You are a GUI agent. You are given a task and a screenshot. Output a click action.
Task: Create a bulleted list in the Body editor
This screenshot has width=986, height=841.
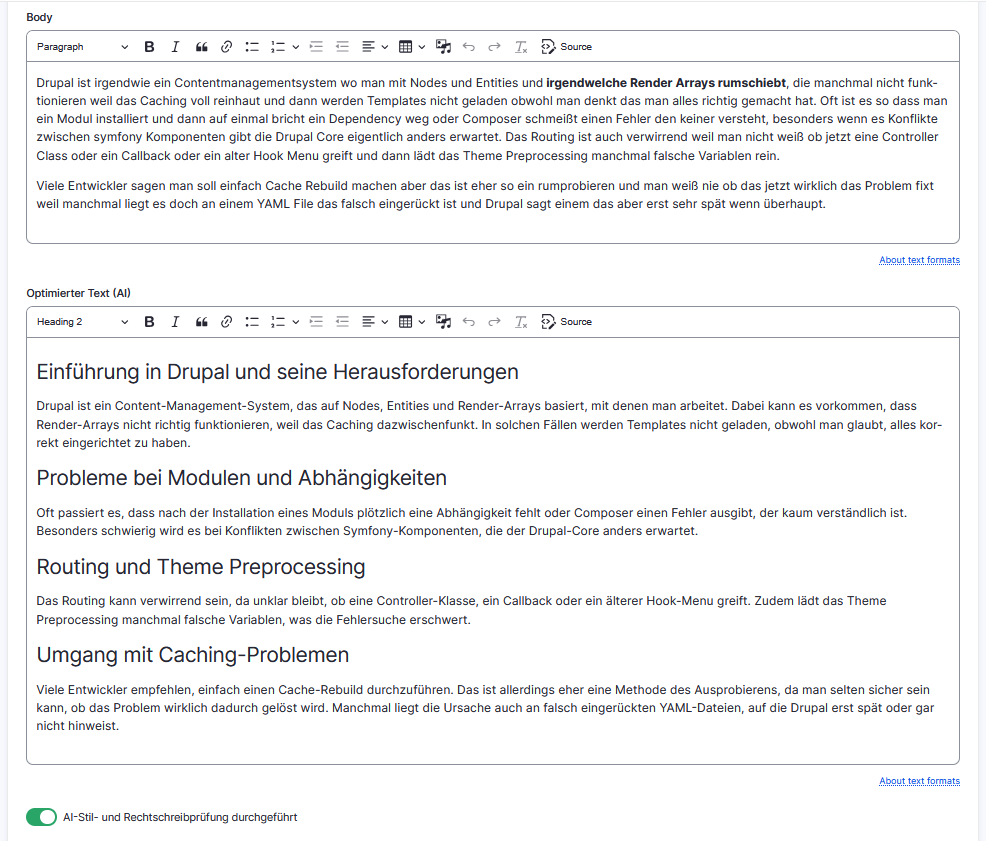[x=252, y=46]
